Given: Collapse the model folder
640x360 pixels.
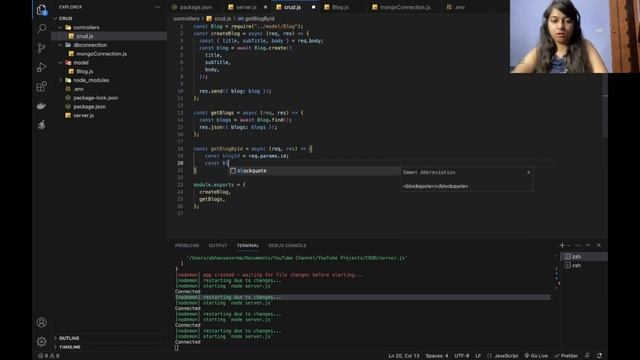Looking at the screenshot, I should pyautogui.click(x=60, y=62).
